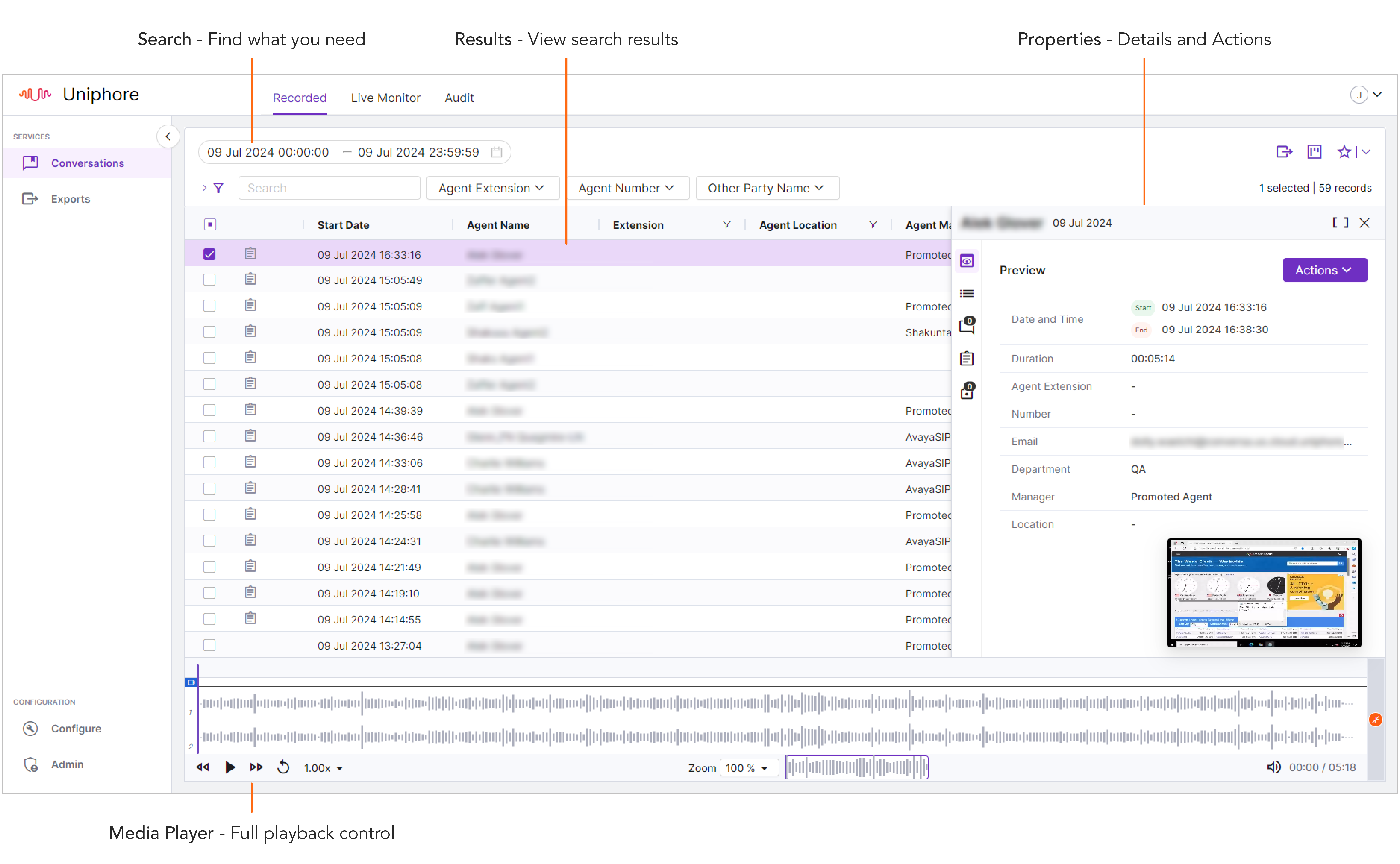Check the 09 Jul 2024 14:39:39 row
1400x864 pixels.
coord(210,410)
